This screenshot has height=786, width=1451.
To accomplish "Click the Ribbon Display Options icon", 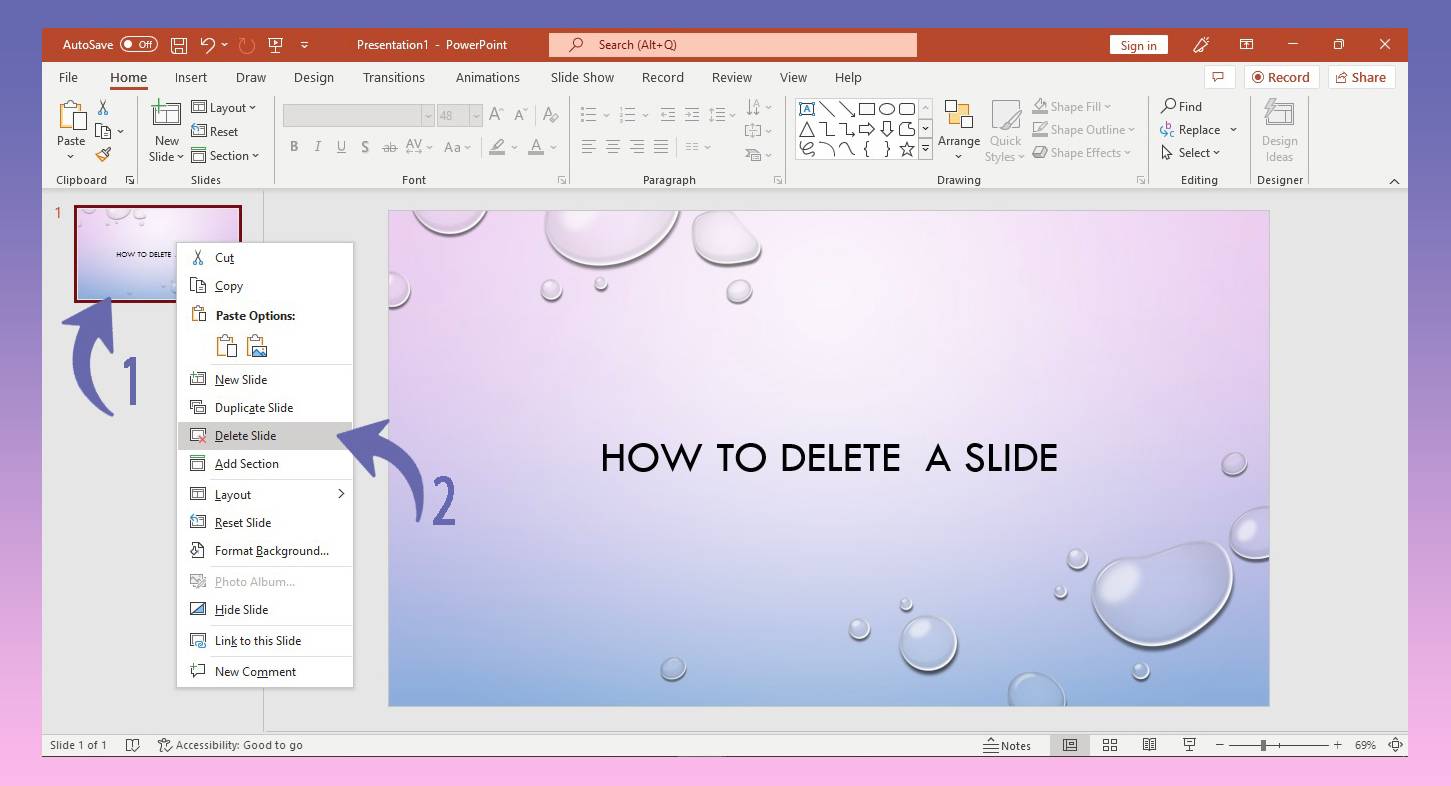I will 1246,45.
